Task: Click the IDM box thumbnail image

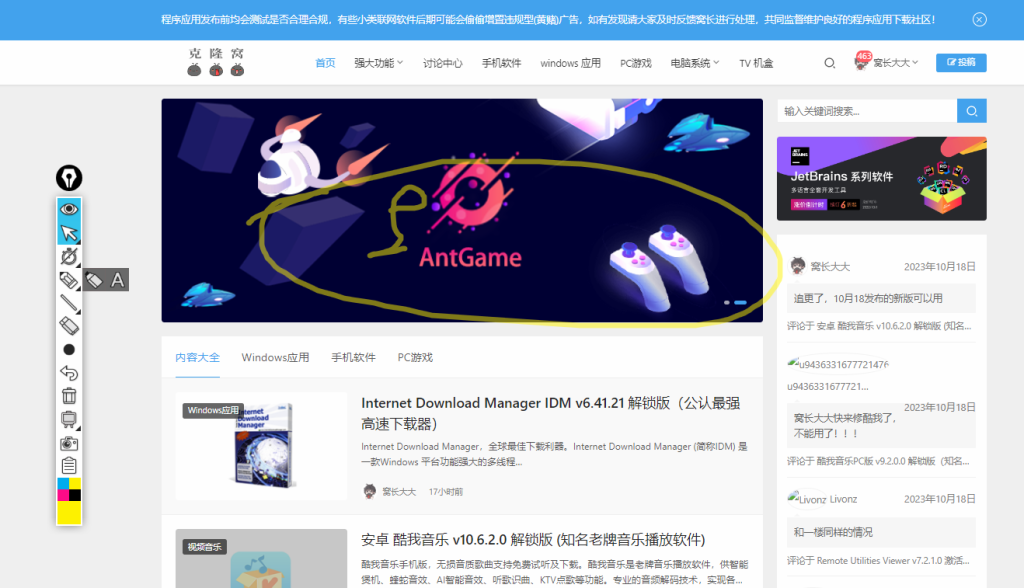Action: pos(261,446)
